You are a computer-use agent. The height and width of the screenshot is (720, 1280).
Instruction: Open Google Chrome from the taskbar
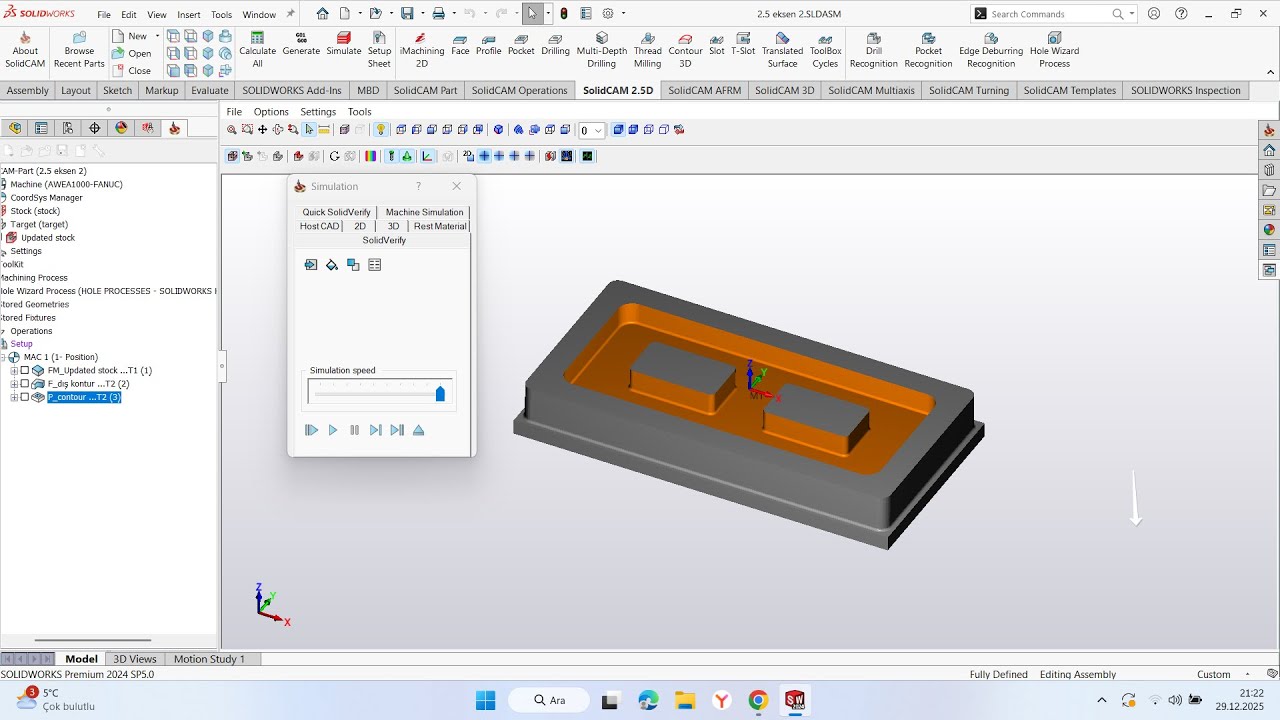(758, 700)
